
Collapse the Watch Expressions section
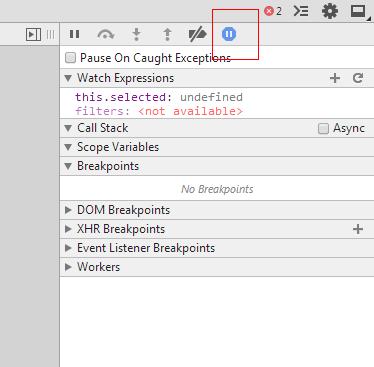coord(68,78)
